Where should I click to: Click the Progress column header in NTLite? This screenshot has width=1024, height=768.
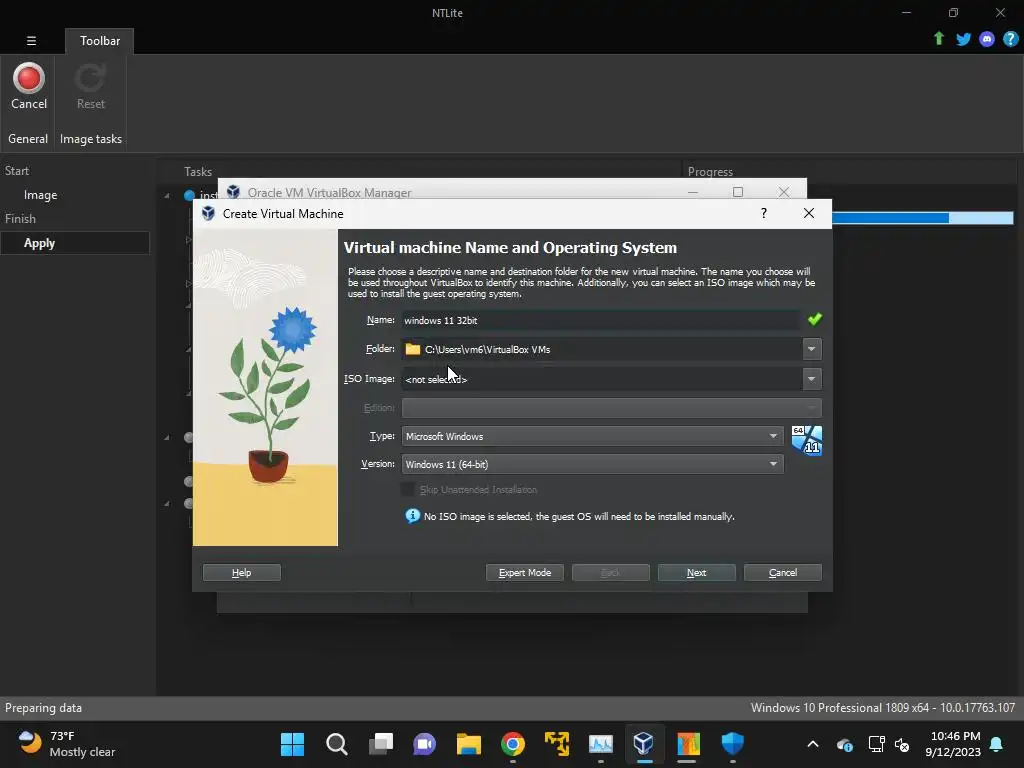tap(710, 171)
